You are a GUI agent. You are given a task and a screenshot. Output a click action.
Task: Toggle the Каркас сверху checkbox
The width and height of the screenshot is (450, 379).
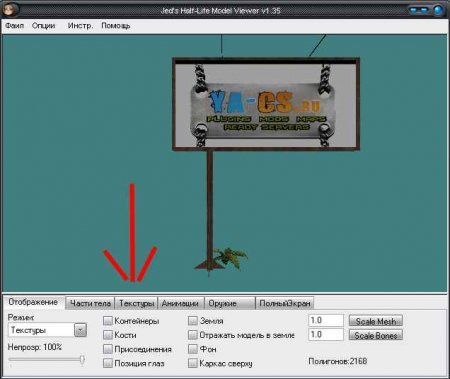tap(193, 363)
